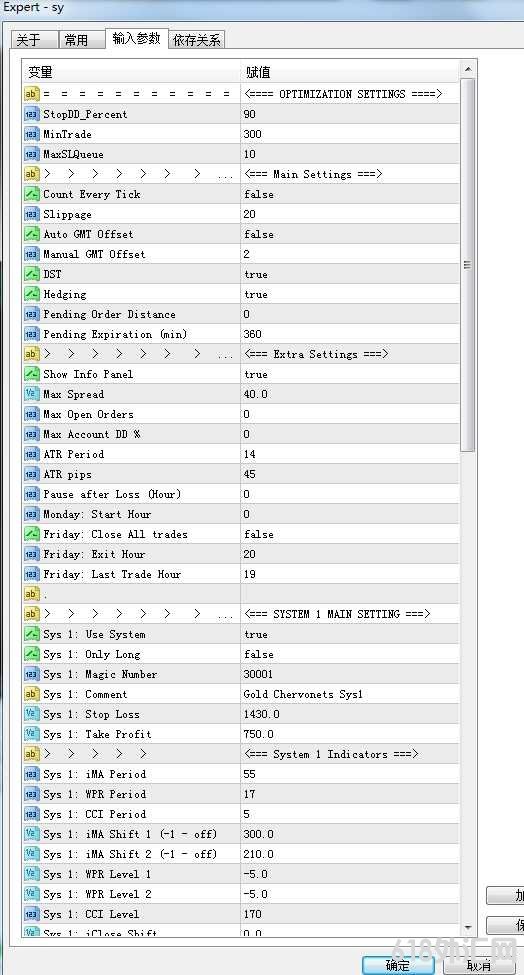Switch to the 常用 tab
Screen dimensions: 524x975
pyautogui.click(x=76, y=40)
